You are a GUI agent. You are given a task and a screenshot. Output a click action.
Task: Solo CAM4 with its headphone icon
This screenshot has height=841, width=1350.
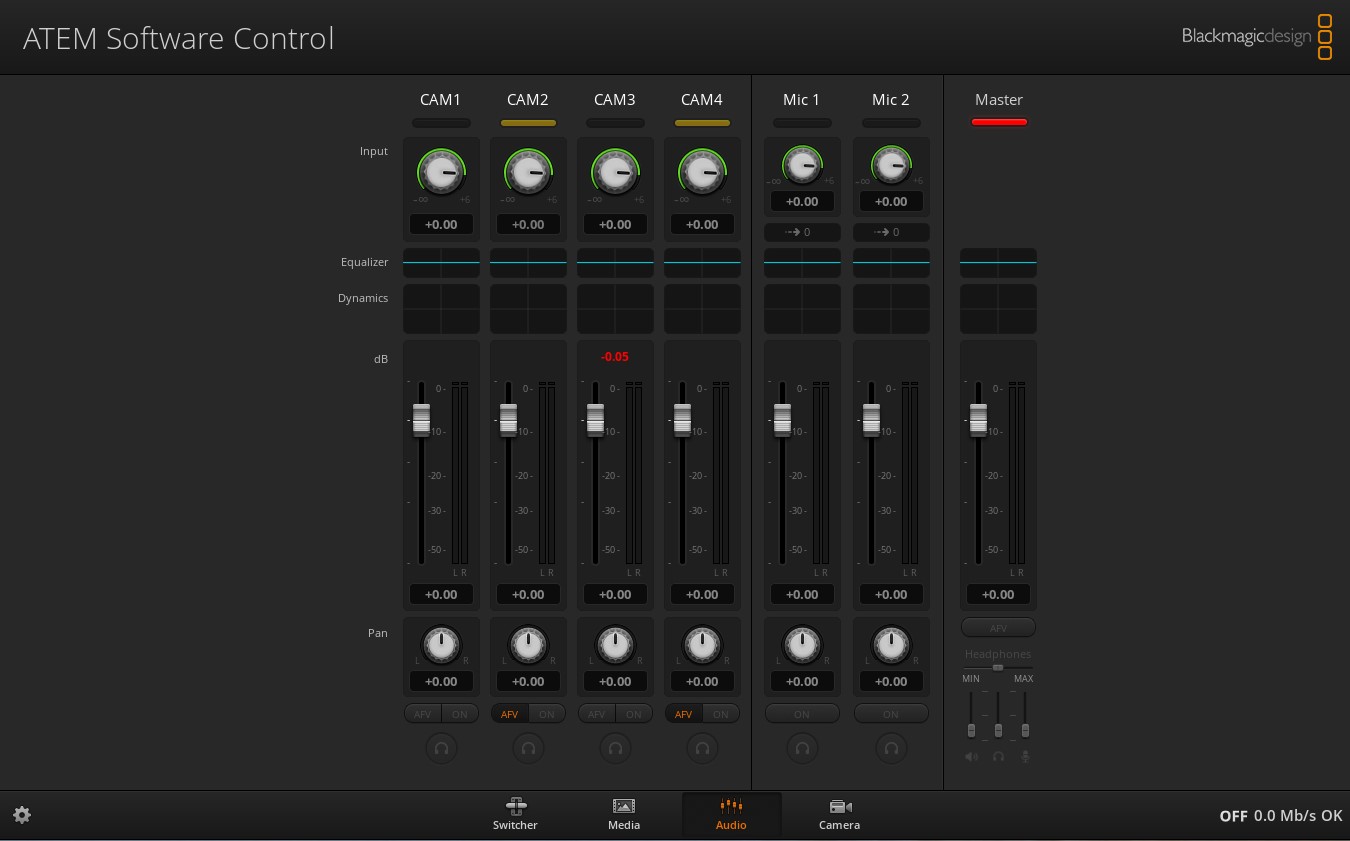[x=702, y=748]
